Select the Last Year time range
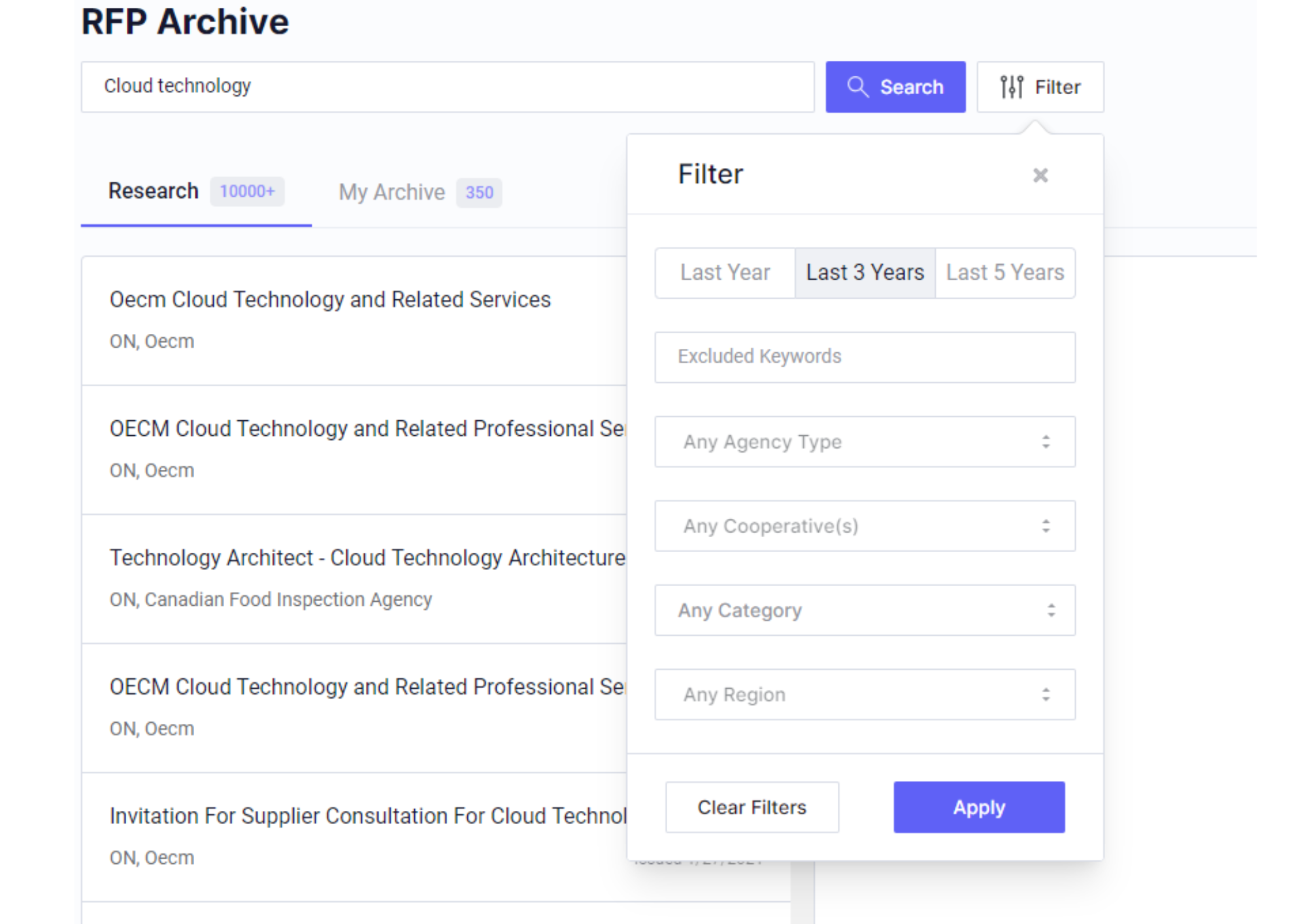 tap(725, 272)
